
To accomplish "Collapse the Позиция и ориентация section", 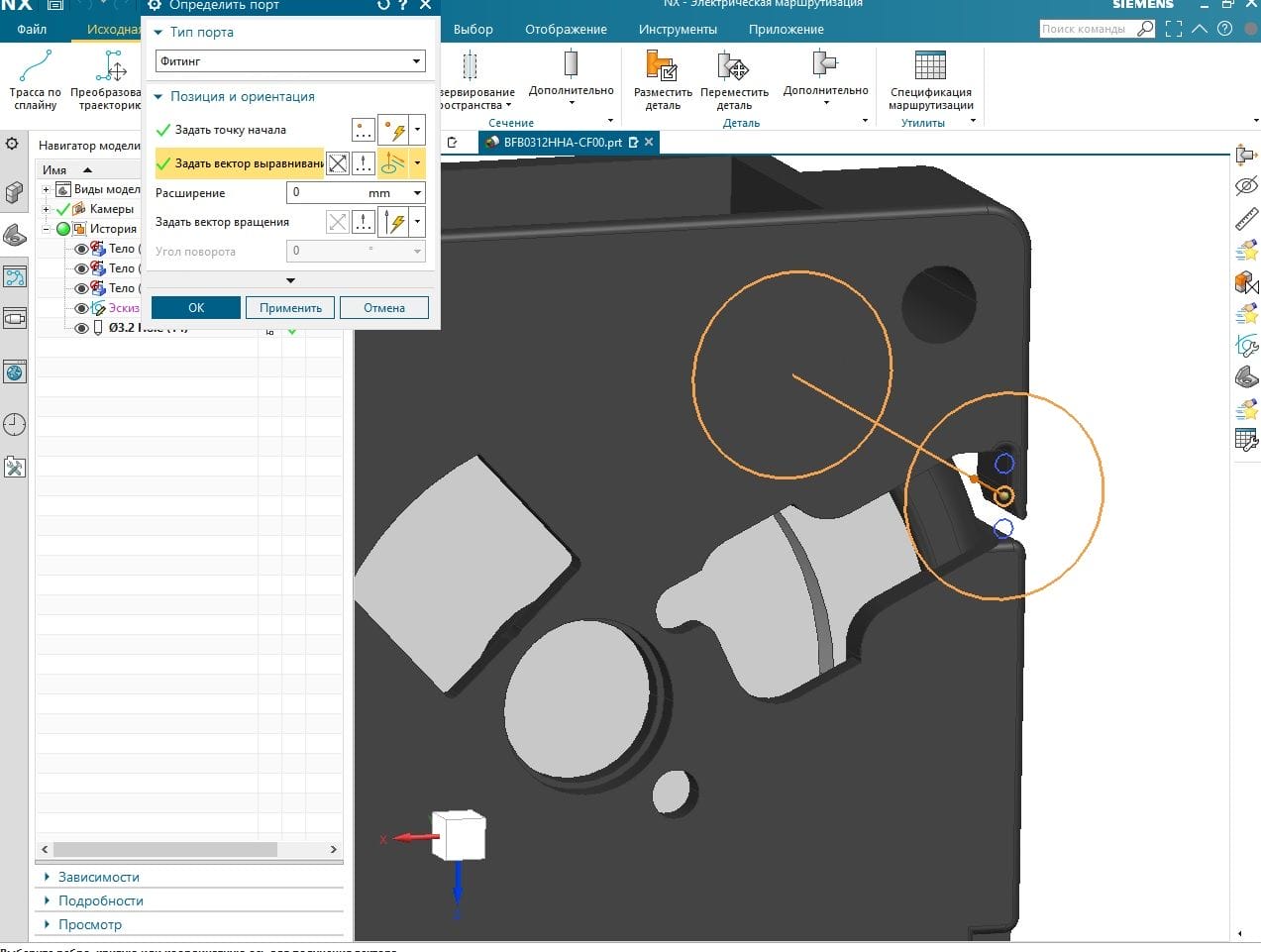I will (x=158, y=96).
